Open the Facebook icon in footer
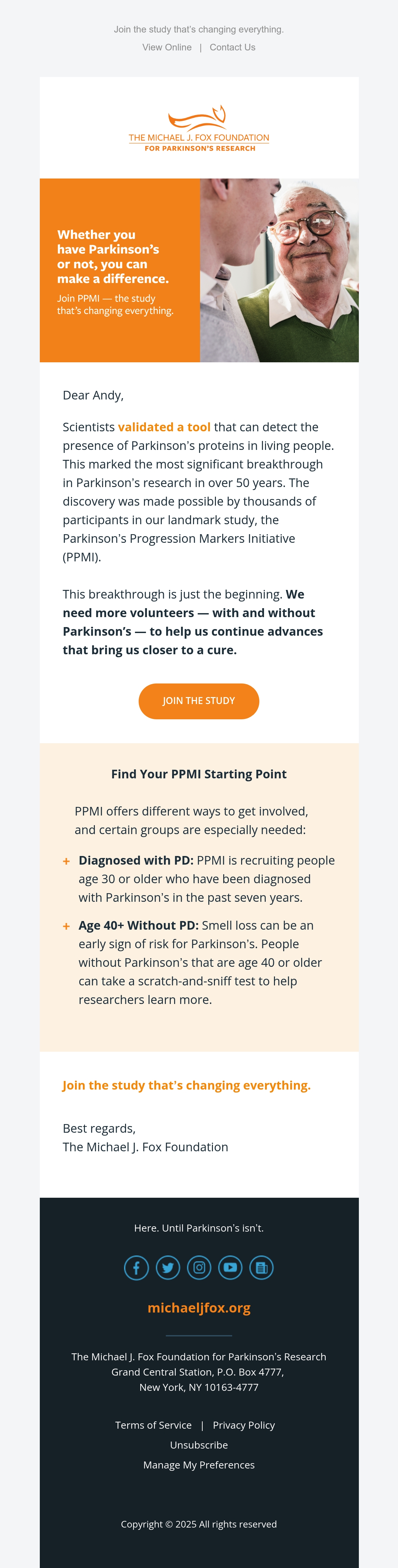Screen dimensions: 398x1568 [x=136, y=1267]
